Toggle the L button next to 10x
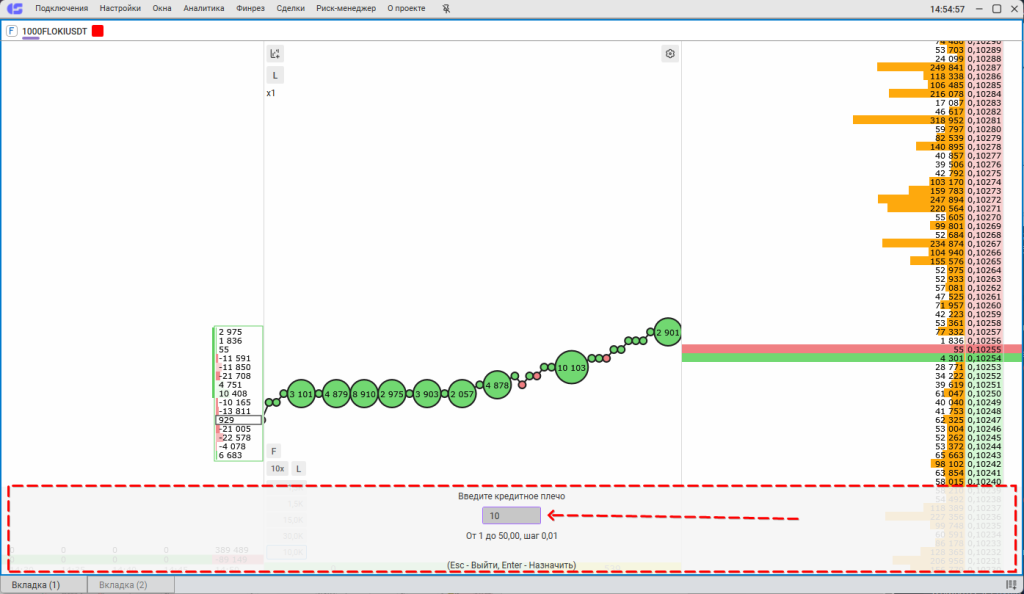Viewport: 1024px width, 594px height. click(299, 468)
